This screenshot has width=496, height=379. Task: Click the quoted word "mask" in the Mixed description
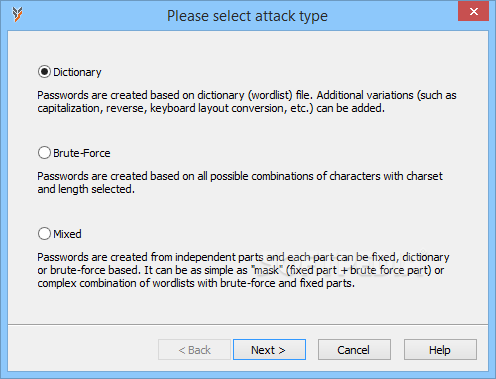point(267,270)
